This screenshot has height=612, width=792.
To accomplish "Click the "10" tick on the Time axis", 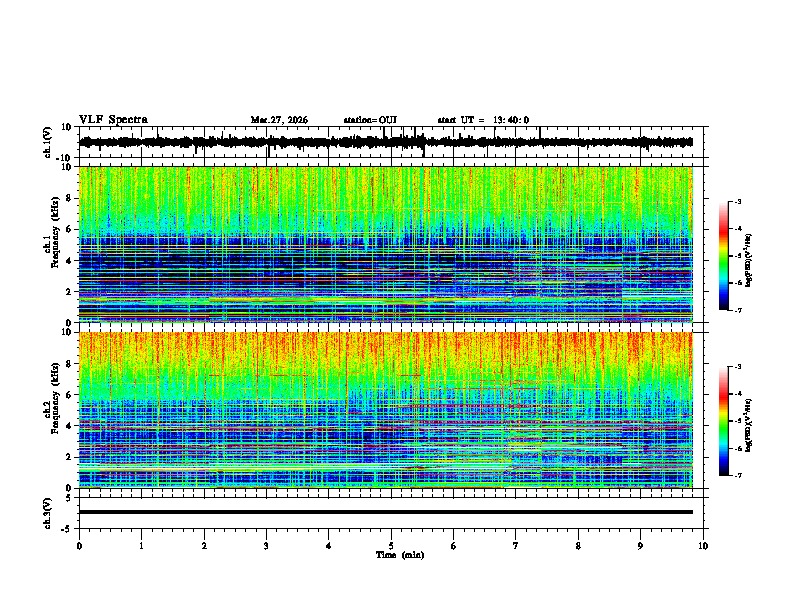I will 703,546.
